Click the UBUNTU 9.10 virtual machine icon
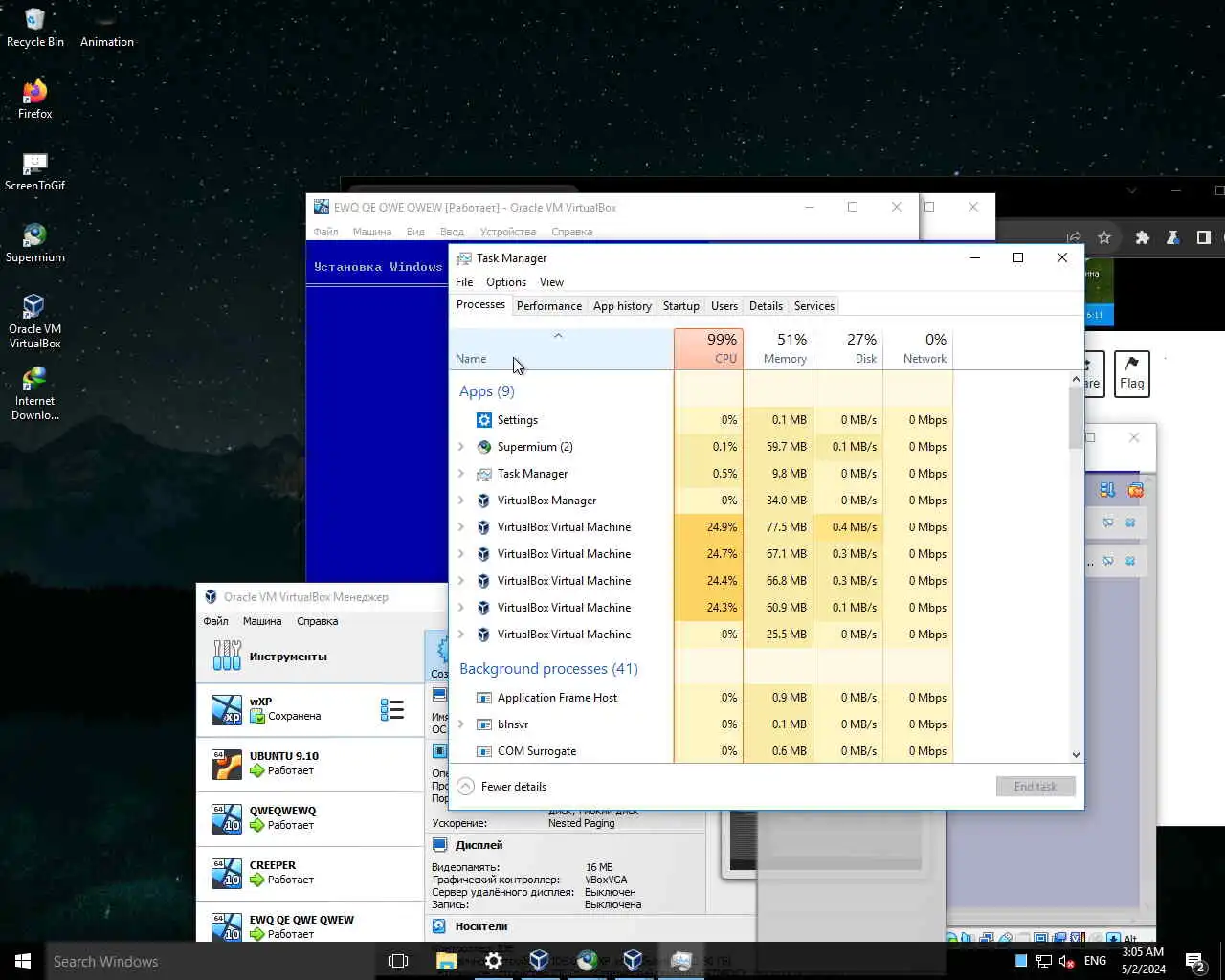Screen dimensions: 1225x980 [227, 765]
